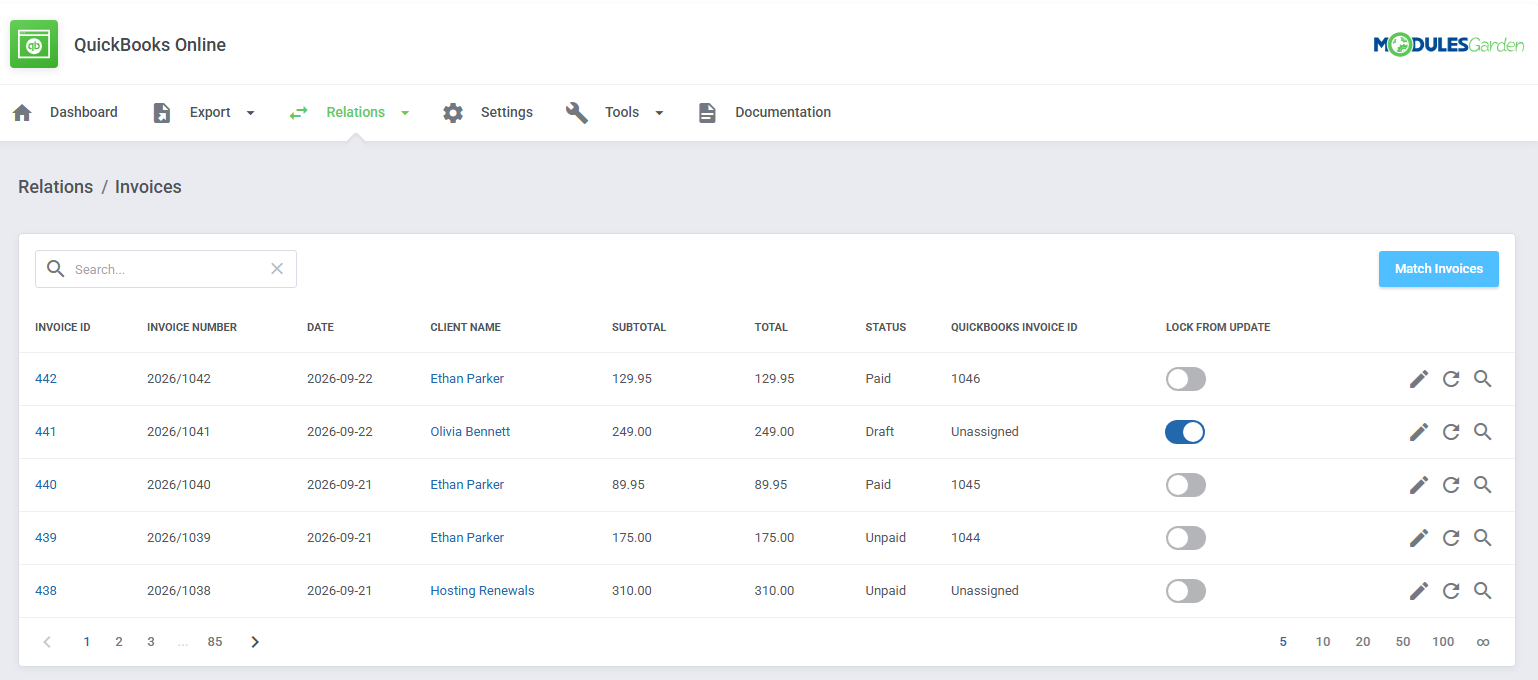Screen dimensions: 1538x680
Task: Open Ethan Parker link in invoice 440 row
Action: (467, 485)
